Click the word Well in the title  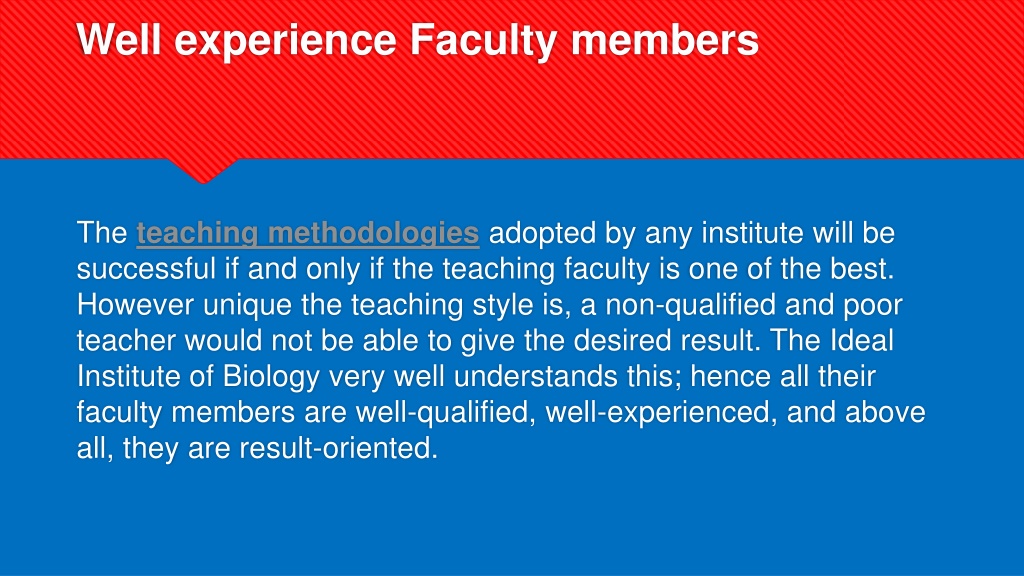point(119,40)
